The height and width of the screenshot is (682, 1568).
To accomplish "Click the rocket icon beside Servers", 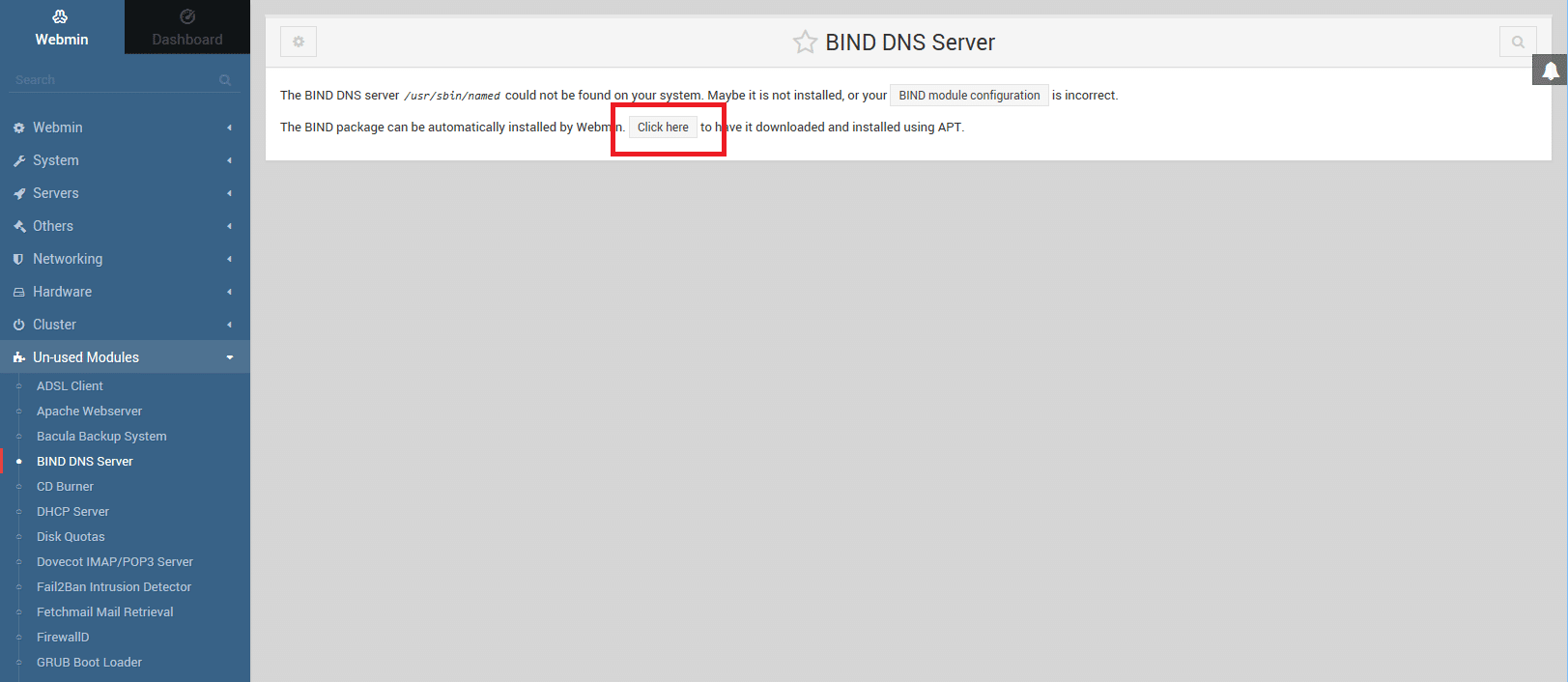I will pos(18,193).
